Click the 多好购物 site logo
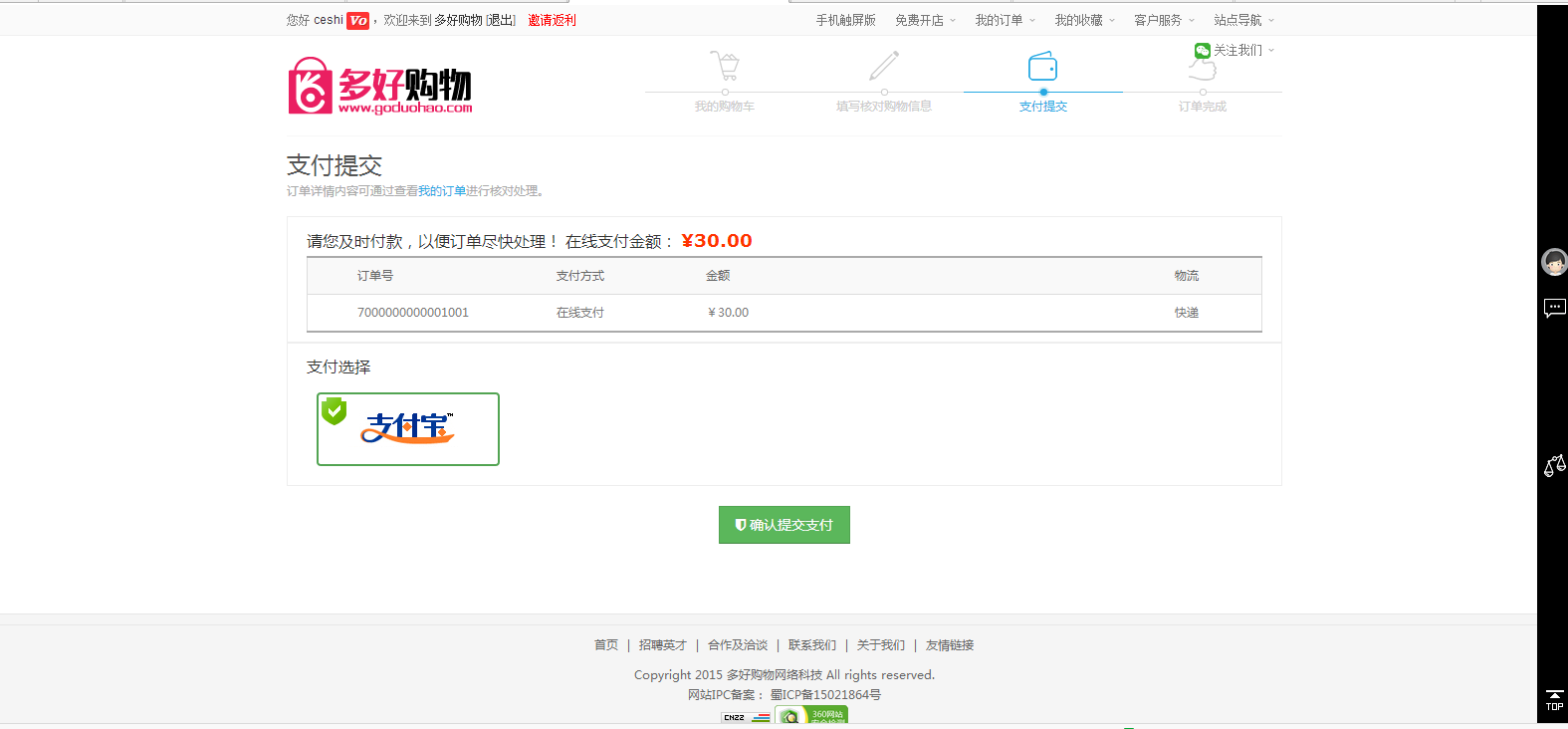 [380, 86]
